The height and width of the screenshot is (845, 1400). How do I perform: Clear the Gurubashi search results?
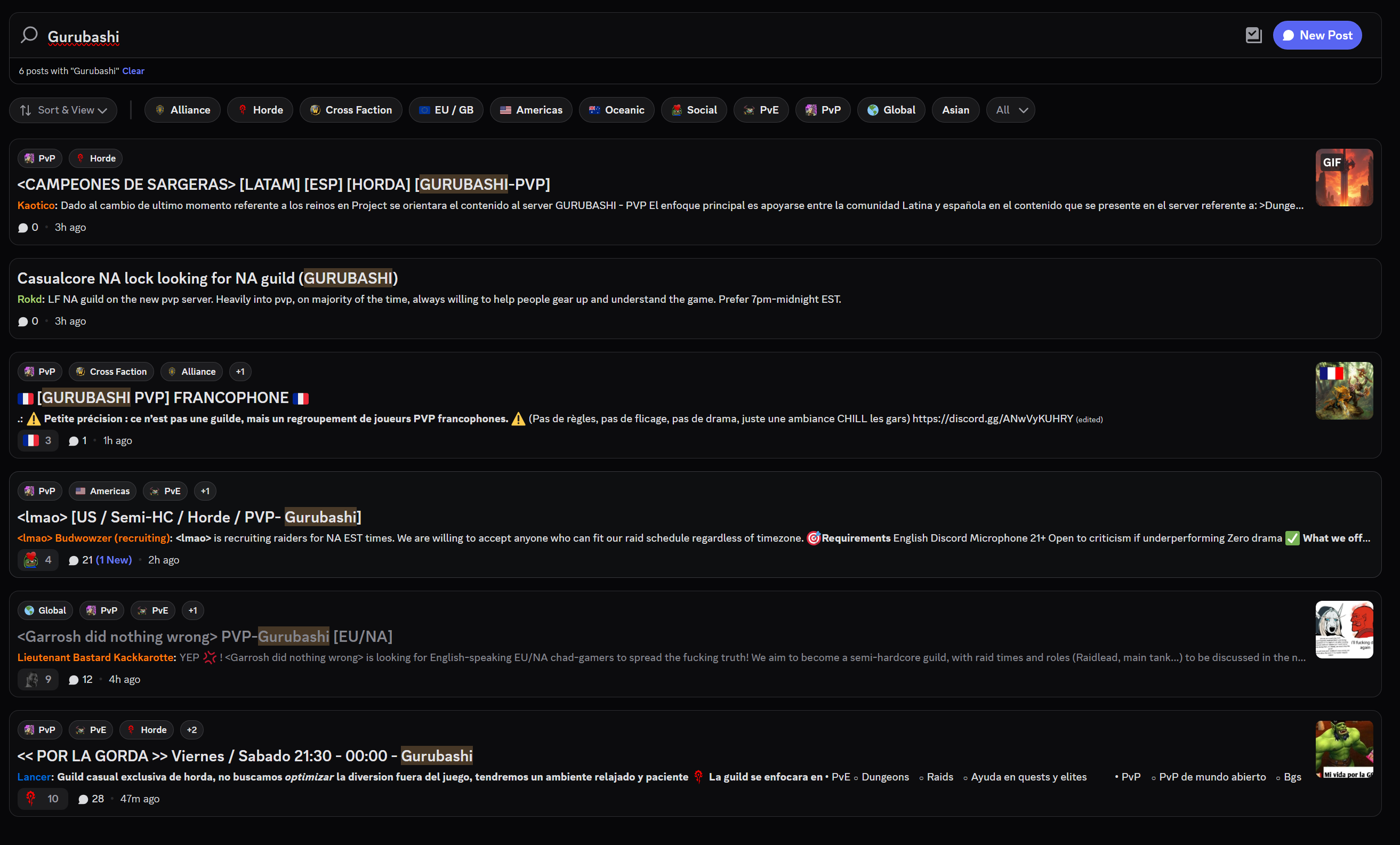point(133,71)
